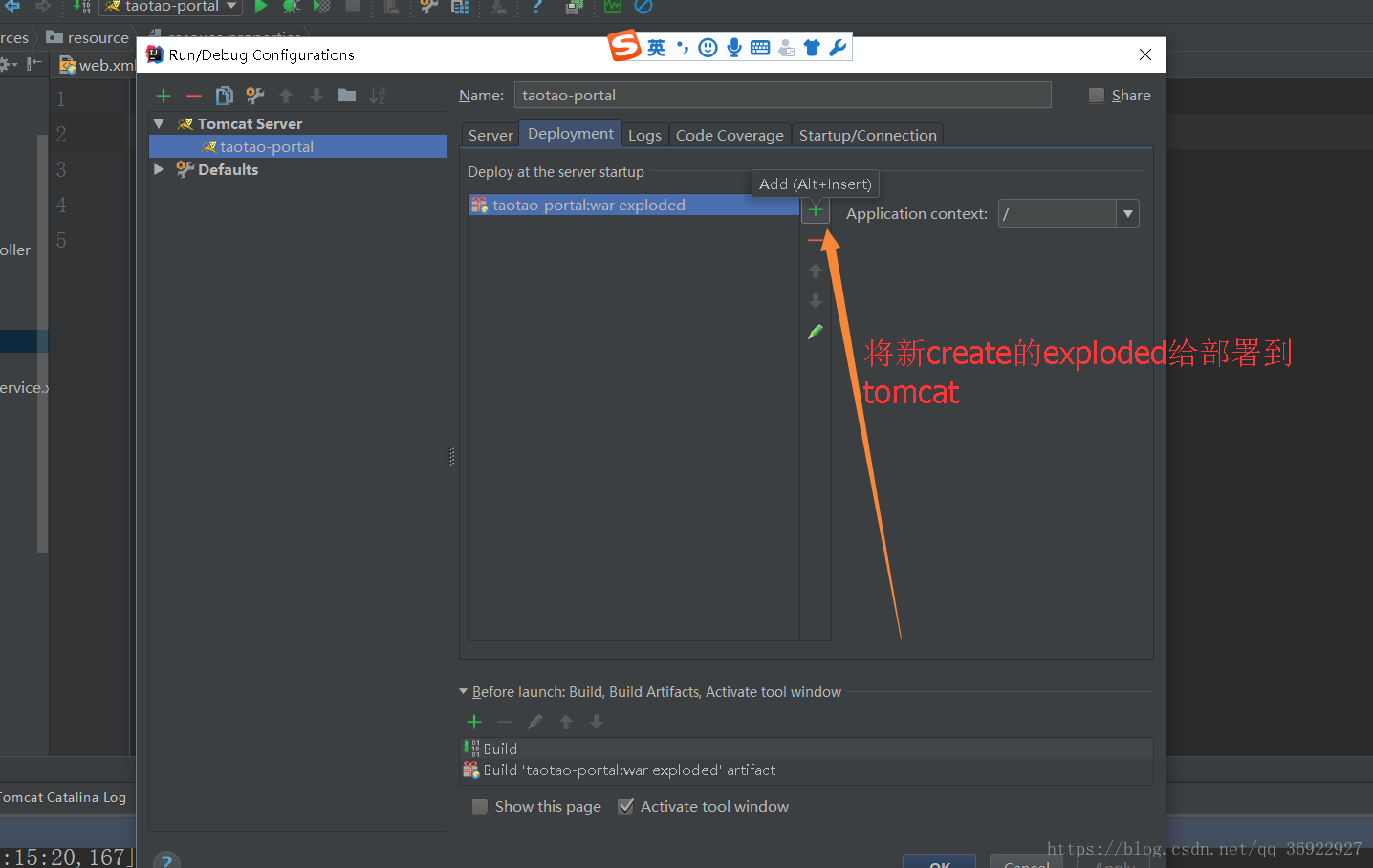Open the Startup/Connection tab
Screen dimensions: 1373x868
click(868, 135)
